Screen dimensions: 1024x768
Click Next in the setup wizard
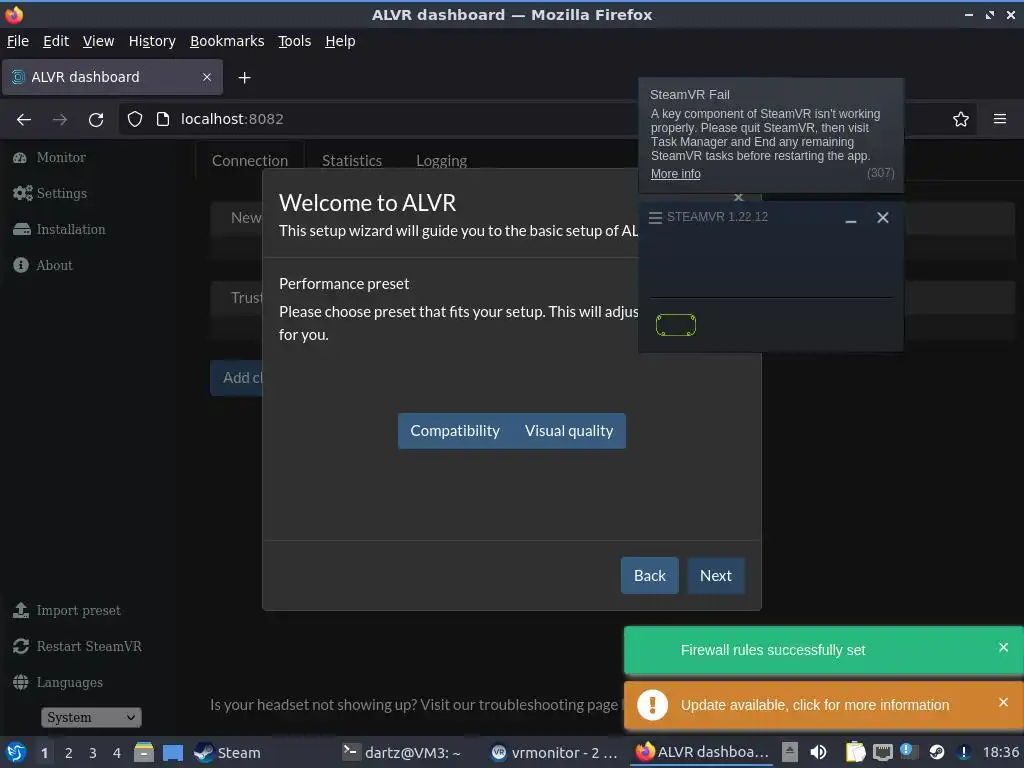(716, 575)
